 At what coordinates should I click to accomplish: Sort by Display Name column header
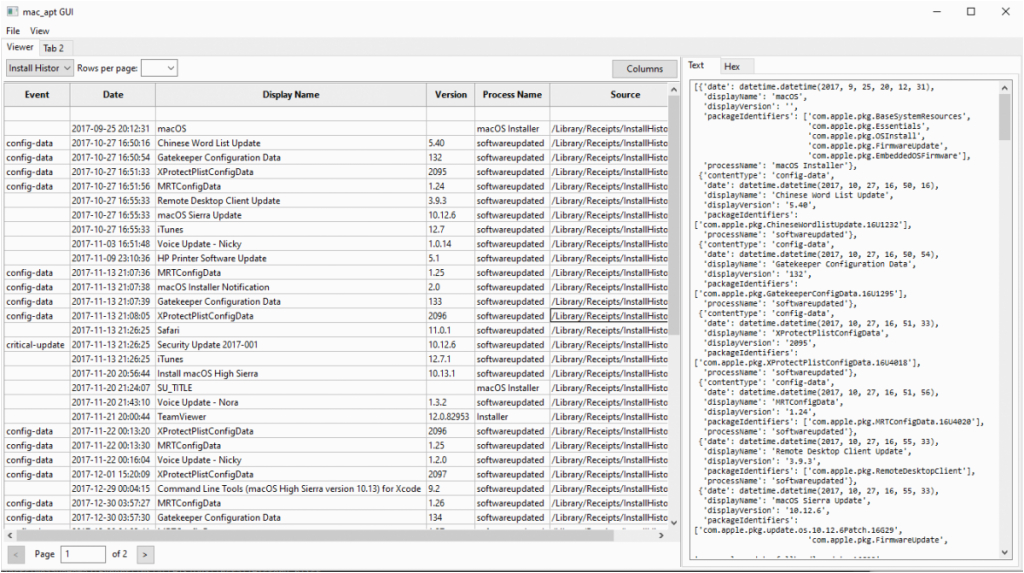[x=290, y=95]
